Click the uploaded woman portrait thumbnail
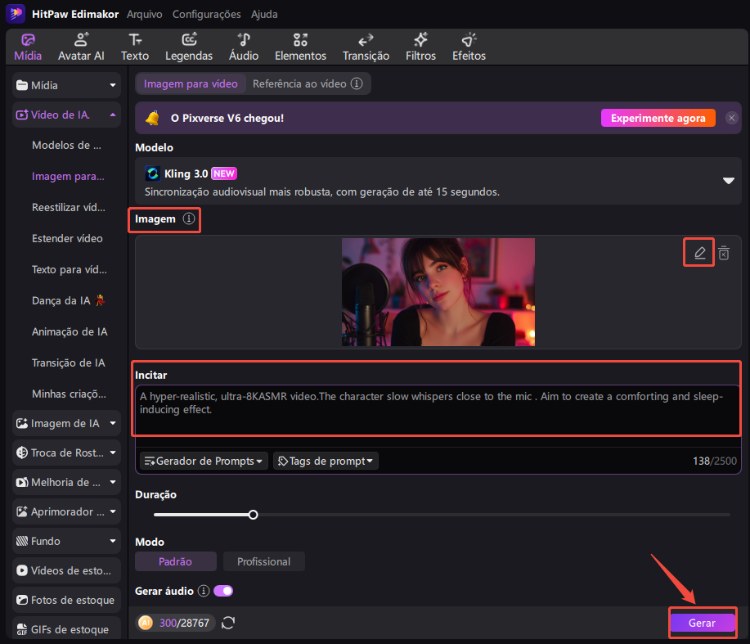This screenshot has width=750, height=644. (438, 292)
